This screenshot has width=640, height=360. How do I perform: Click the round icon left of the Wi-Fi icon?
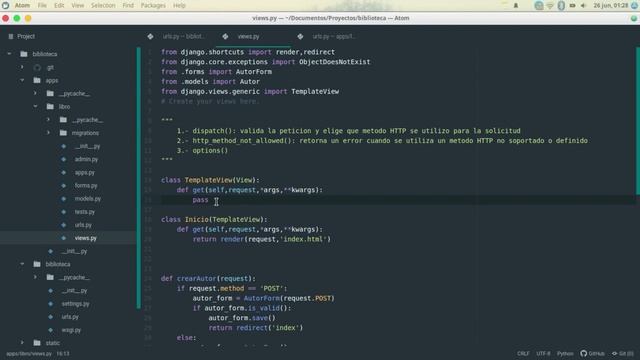[x=539, y=5]
